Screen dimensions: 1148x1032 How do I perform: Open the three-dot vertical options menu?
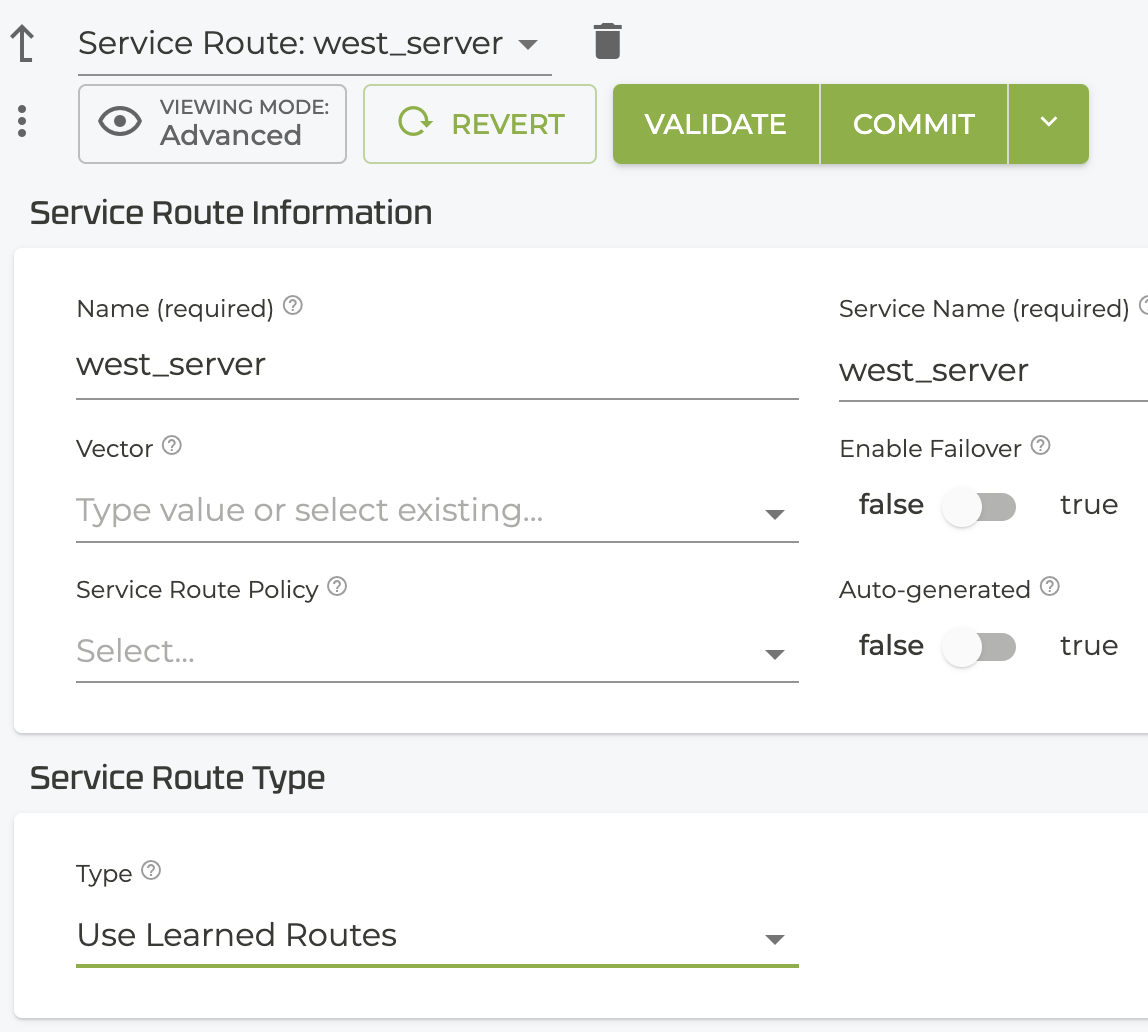[22, 122]
